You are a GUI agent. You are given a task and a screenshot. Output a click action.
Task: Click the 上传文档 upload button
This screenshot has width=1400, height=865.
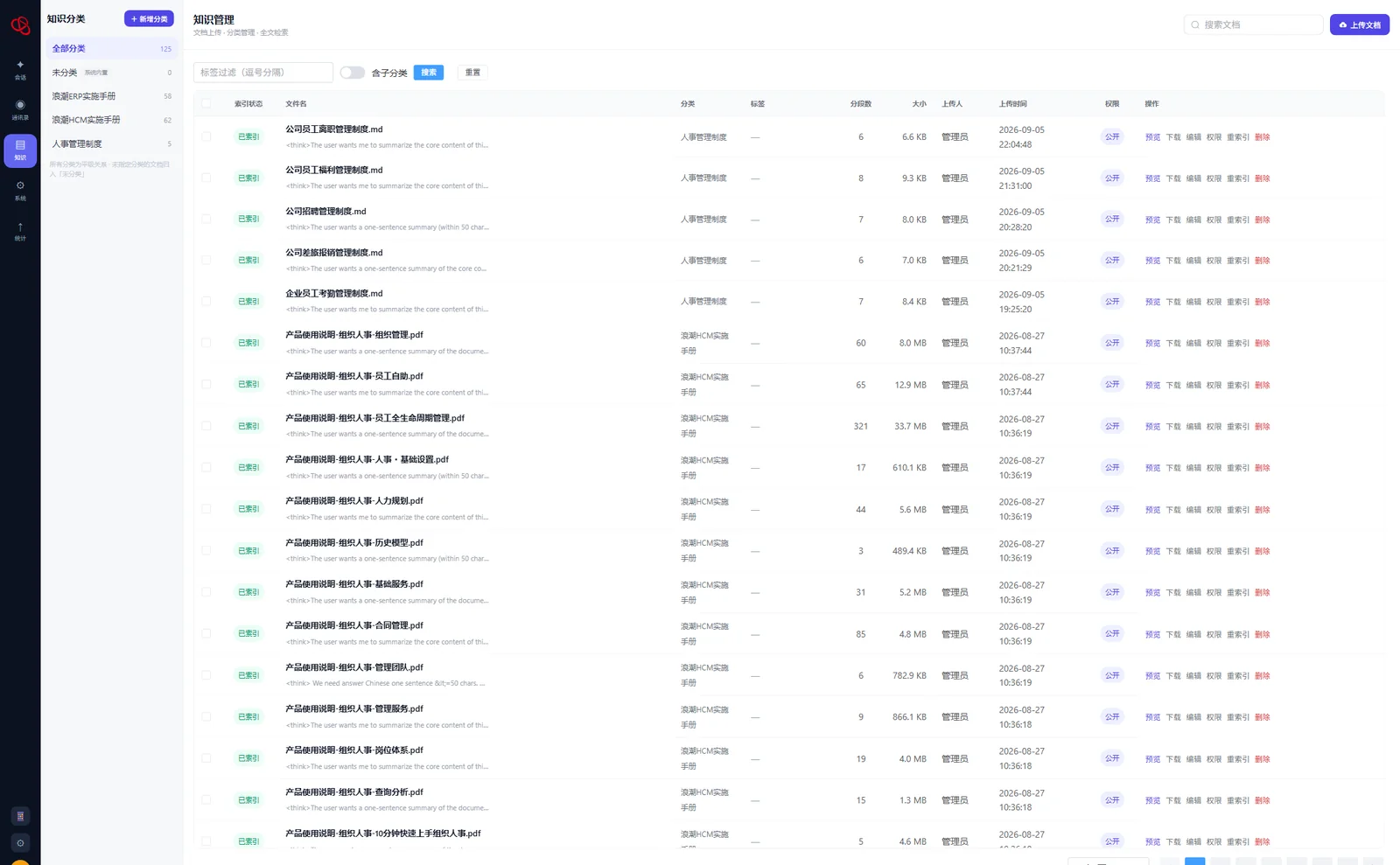pos(1360,24)
